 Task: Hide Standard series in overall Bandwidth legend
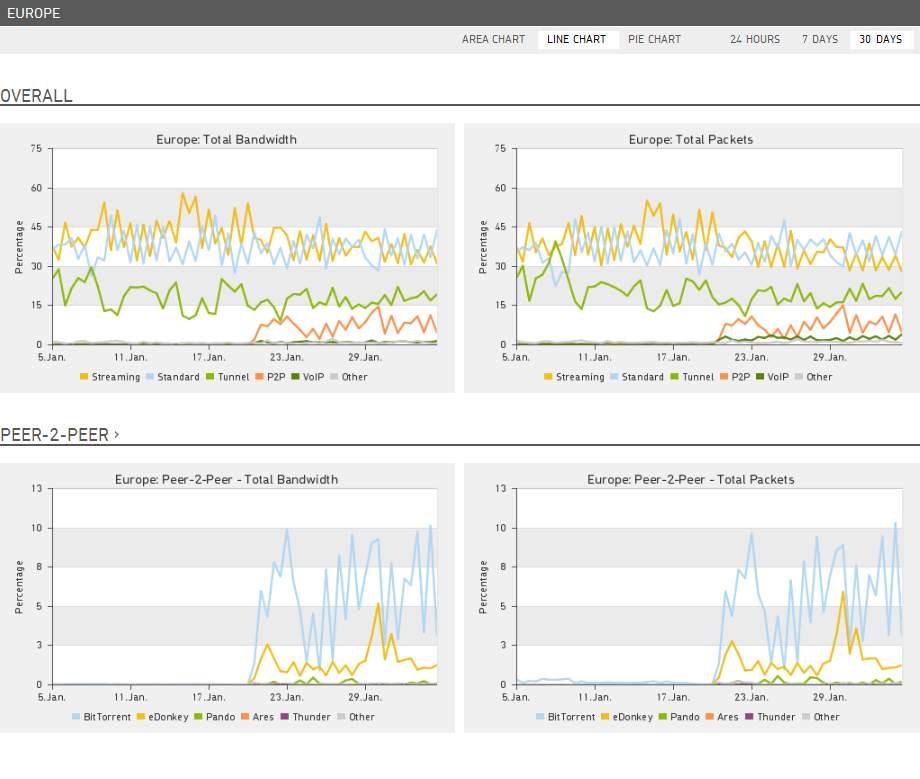tap(172, 377)
